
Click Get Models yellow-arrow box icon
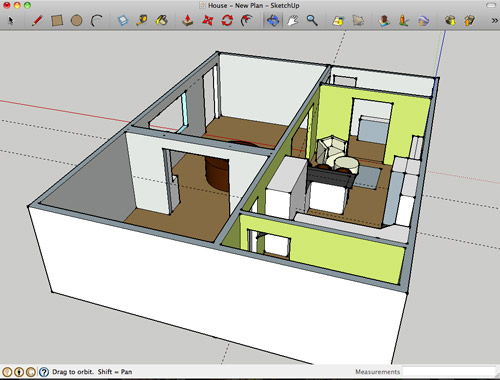(x=450, y=21)
